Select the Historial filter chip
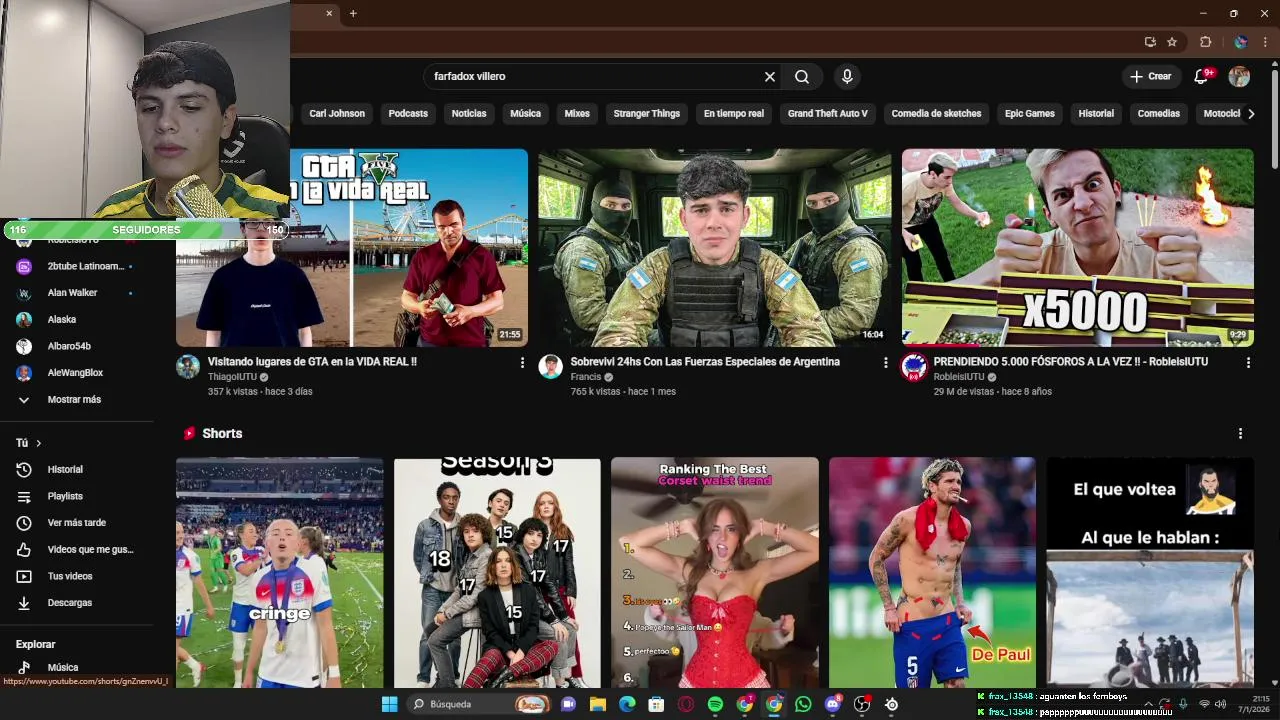The image size is (1280, 720). tap(1096, 114)
